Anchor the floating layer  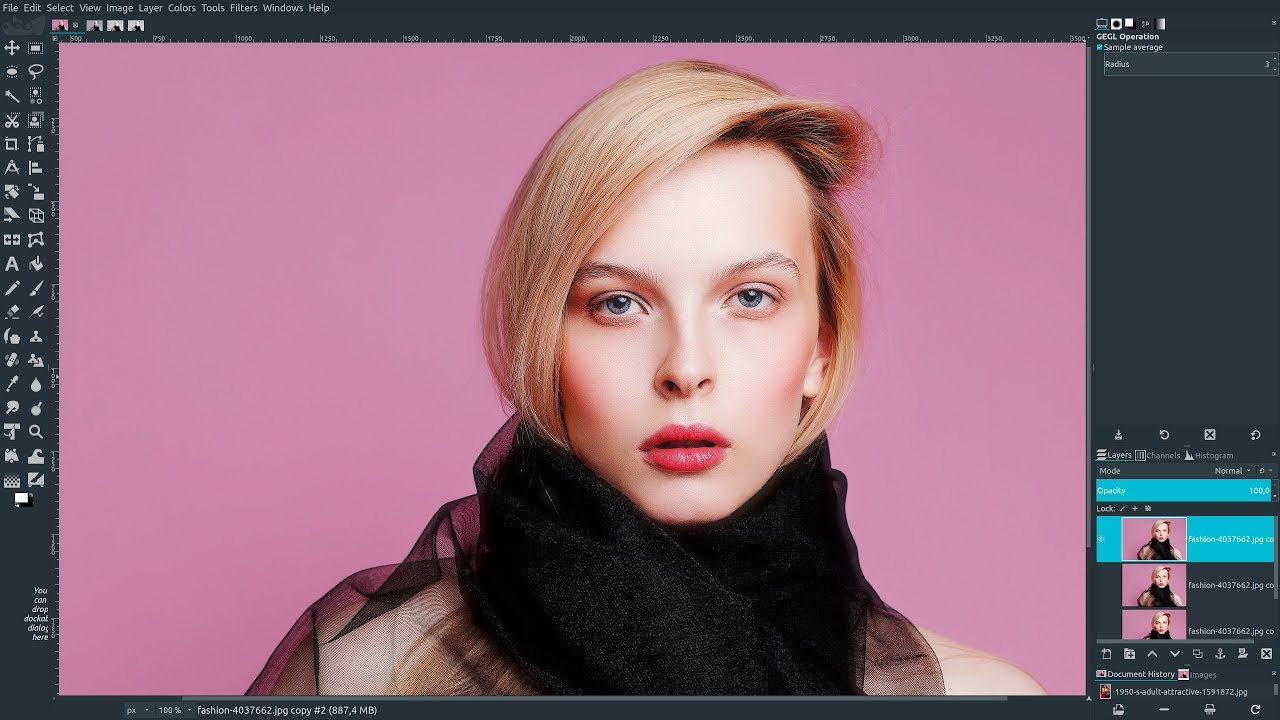tap(1220, 654)
